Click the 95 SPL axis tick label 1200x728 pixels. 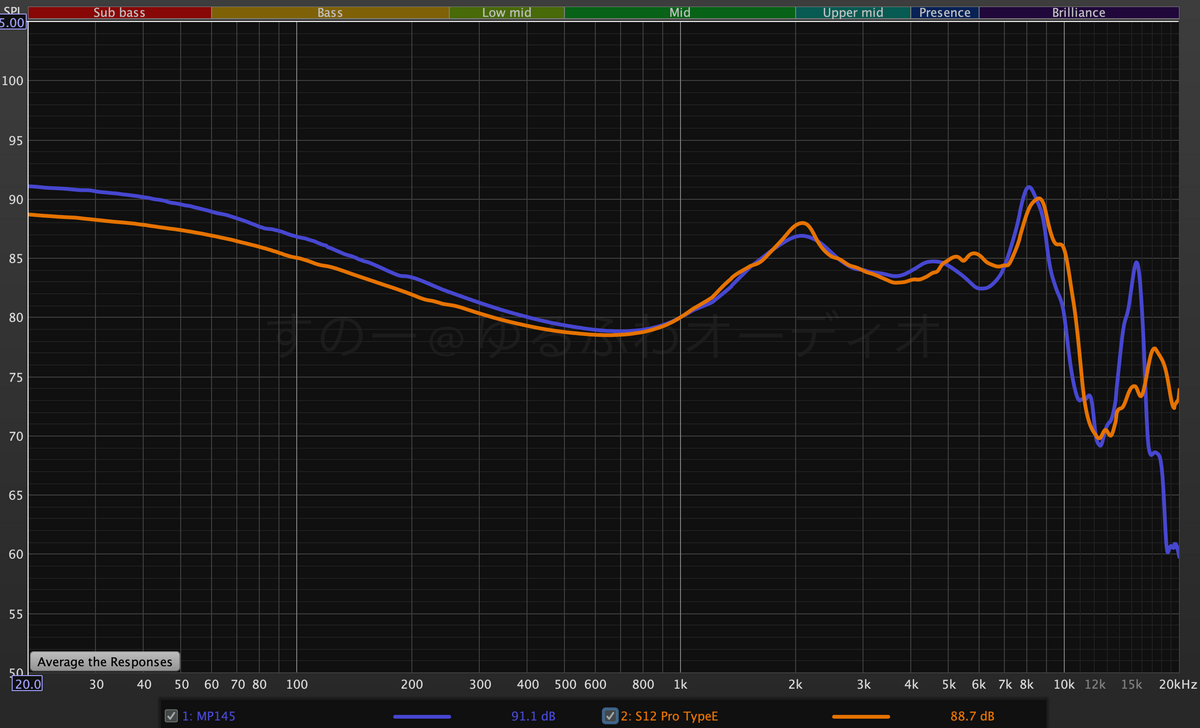click(x=14, y=140)
